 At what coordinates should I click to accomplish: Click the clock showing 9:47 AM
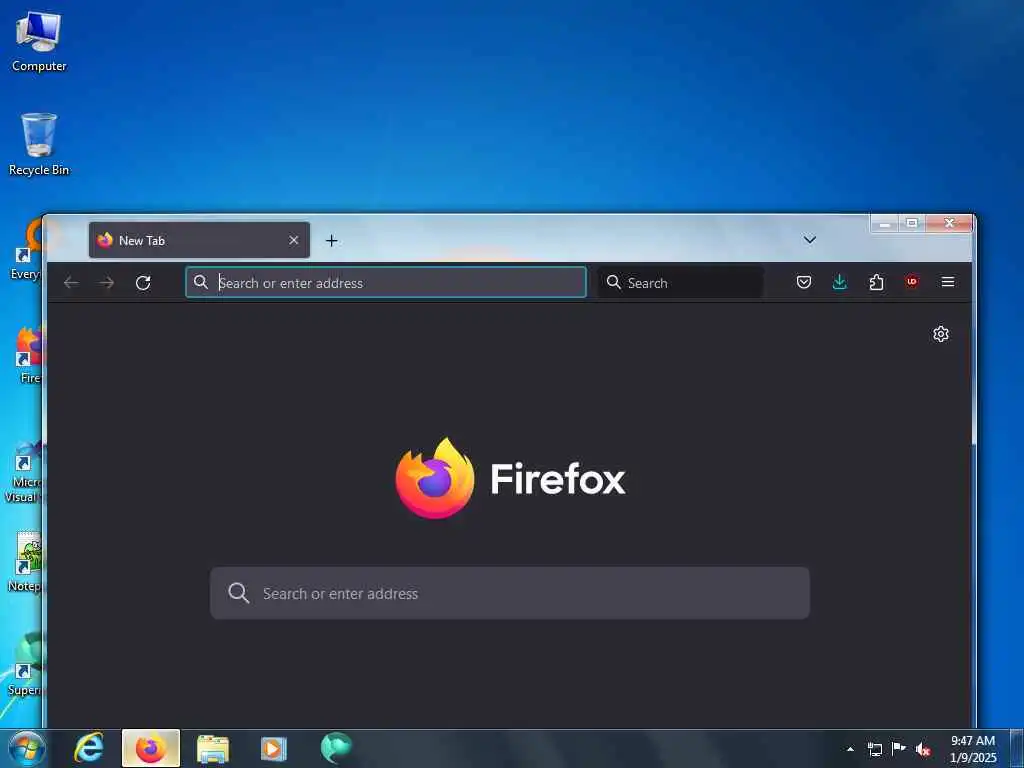973,749
